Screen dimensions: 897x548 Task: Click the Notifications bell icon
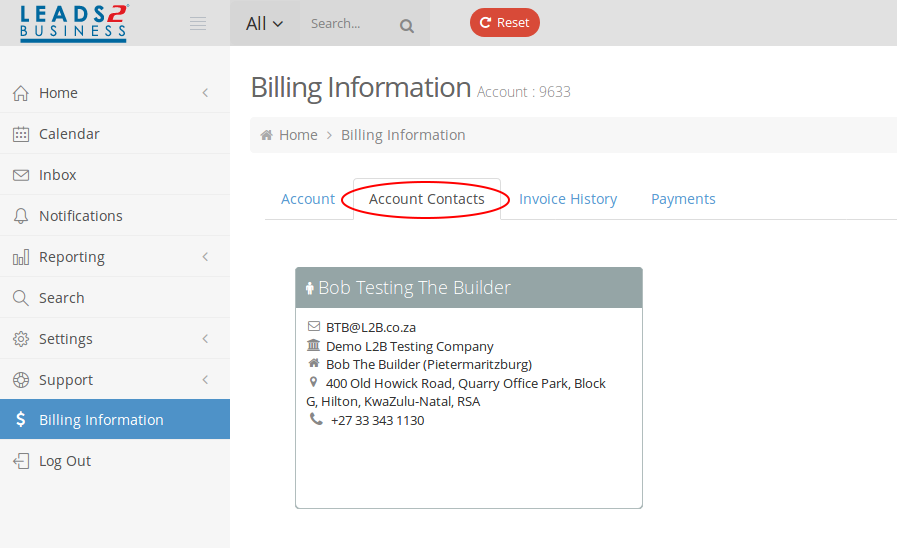(x=21, y=216)
